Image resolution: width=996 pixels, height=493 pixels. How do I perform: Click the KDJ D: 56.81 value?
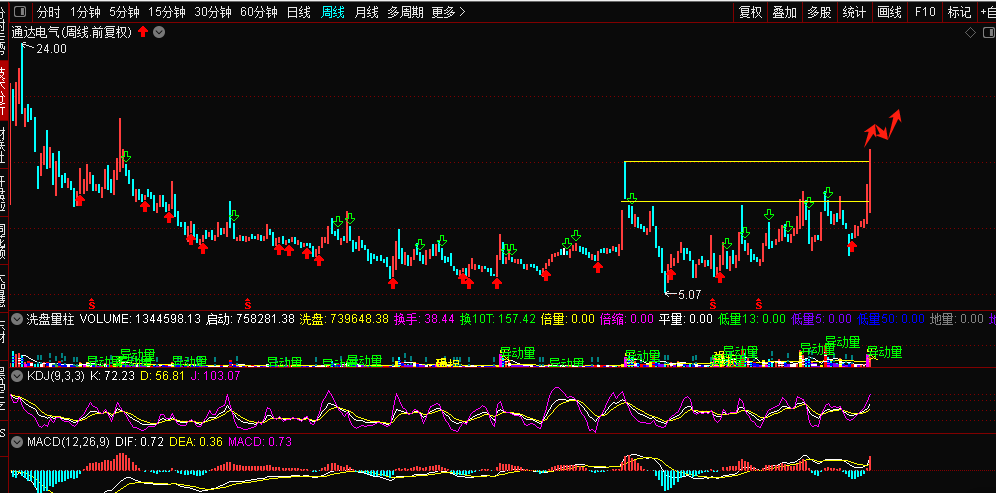click(x=162, y=376)
